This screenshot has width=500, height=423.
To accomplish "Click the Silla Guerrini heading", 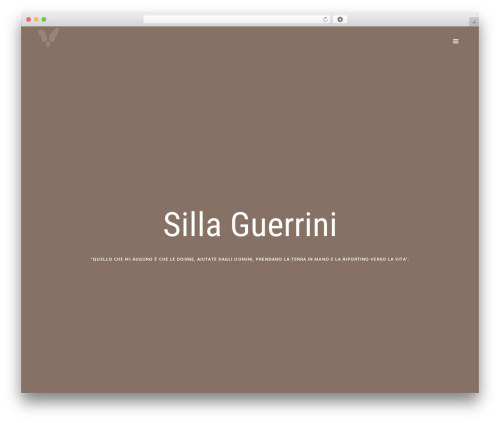I will 250,224.
